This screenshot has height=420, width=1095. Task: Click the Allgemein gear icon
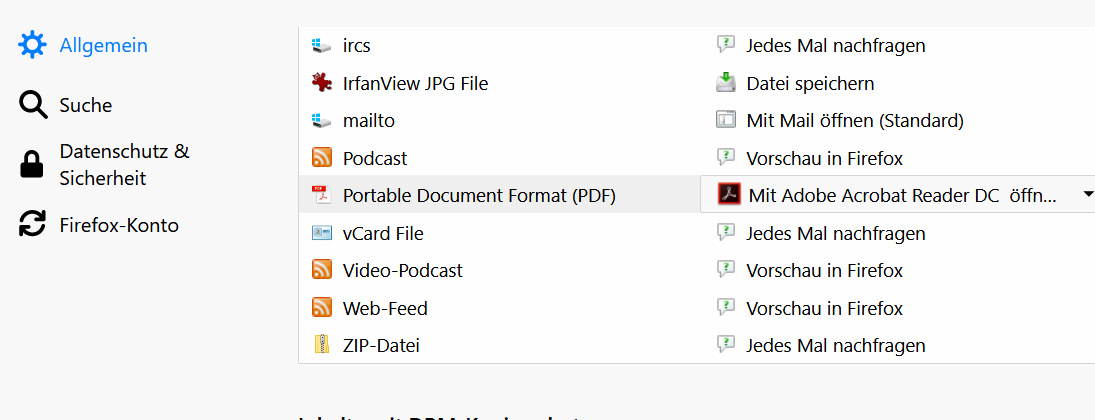33,45
